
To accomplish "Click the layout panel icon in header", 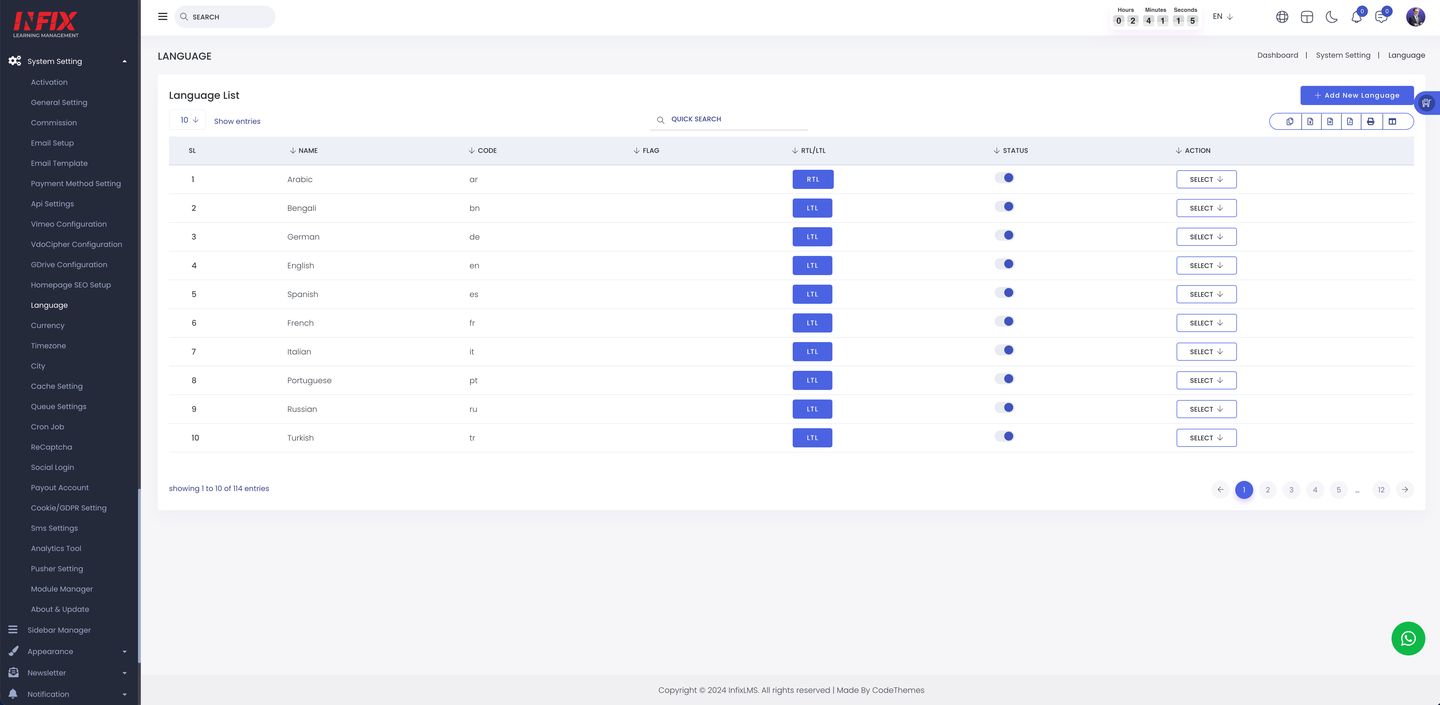I will 1306,17.
